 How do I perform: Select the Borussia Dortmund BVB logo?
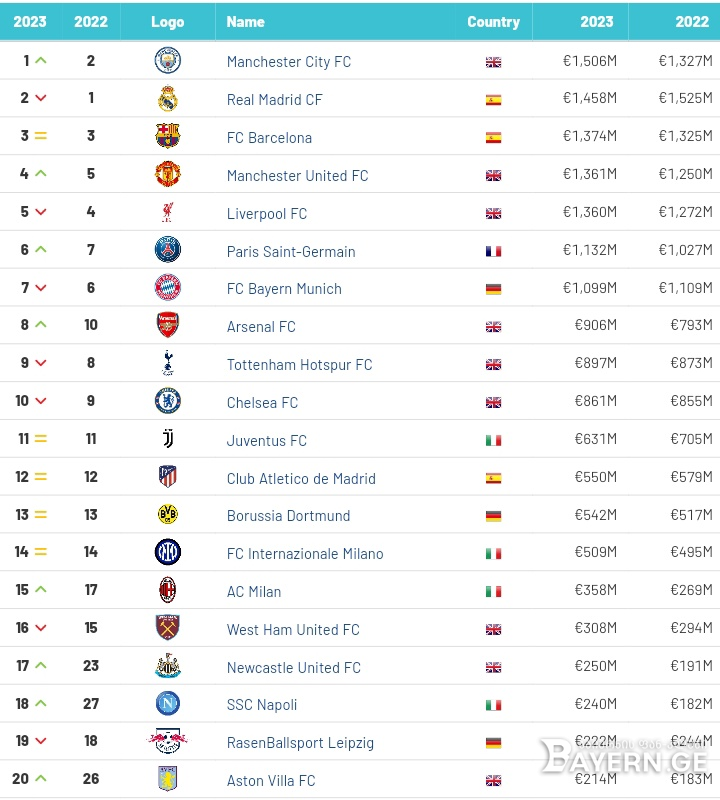tap(167, 514)
